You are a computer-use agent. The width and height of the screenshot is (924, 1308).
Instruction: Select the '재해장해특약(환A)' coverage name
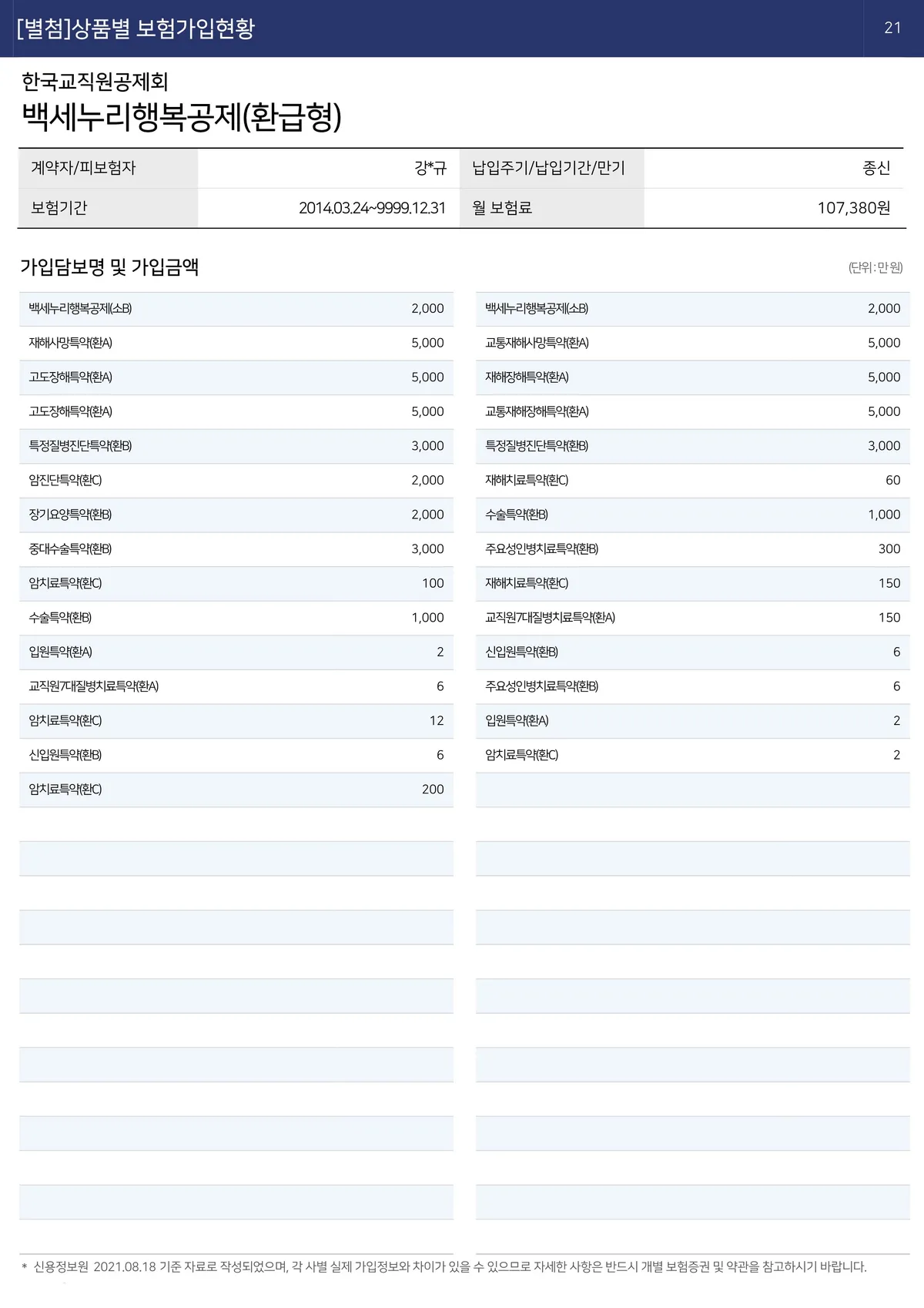[527, 377]
